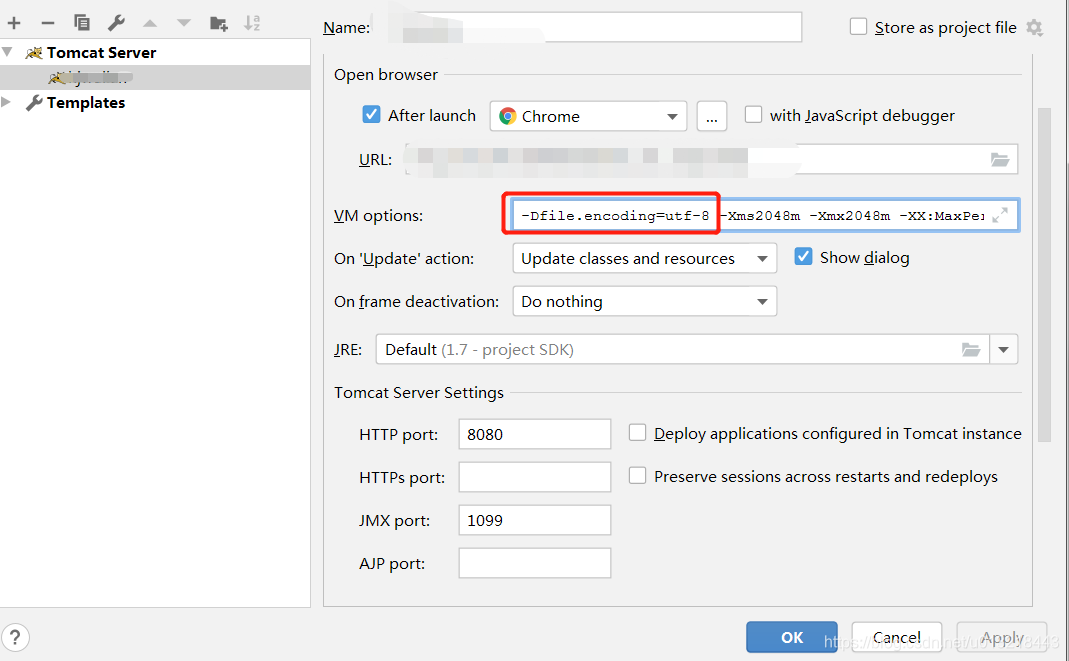Sort configurations alphabetically
The width and height of the screenshot is (1069, 661).
pos(252,23)
